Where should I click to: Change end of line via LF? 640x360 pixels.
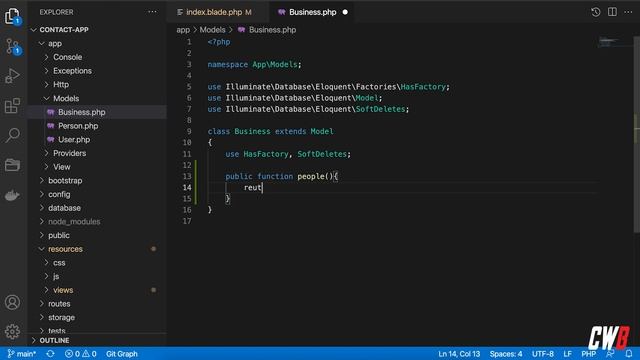tap(567, 354)
